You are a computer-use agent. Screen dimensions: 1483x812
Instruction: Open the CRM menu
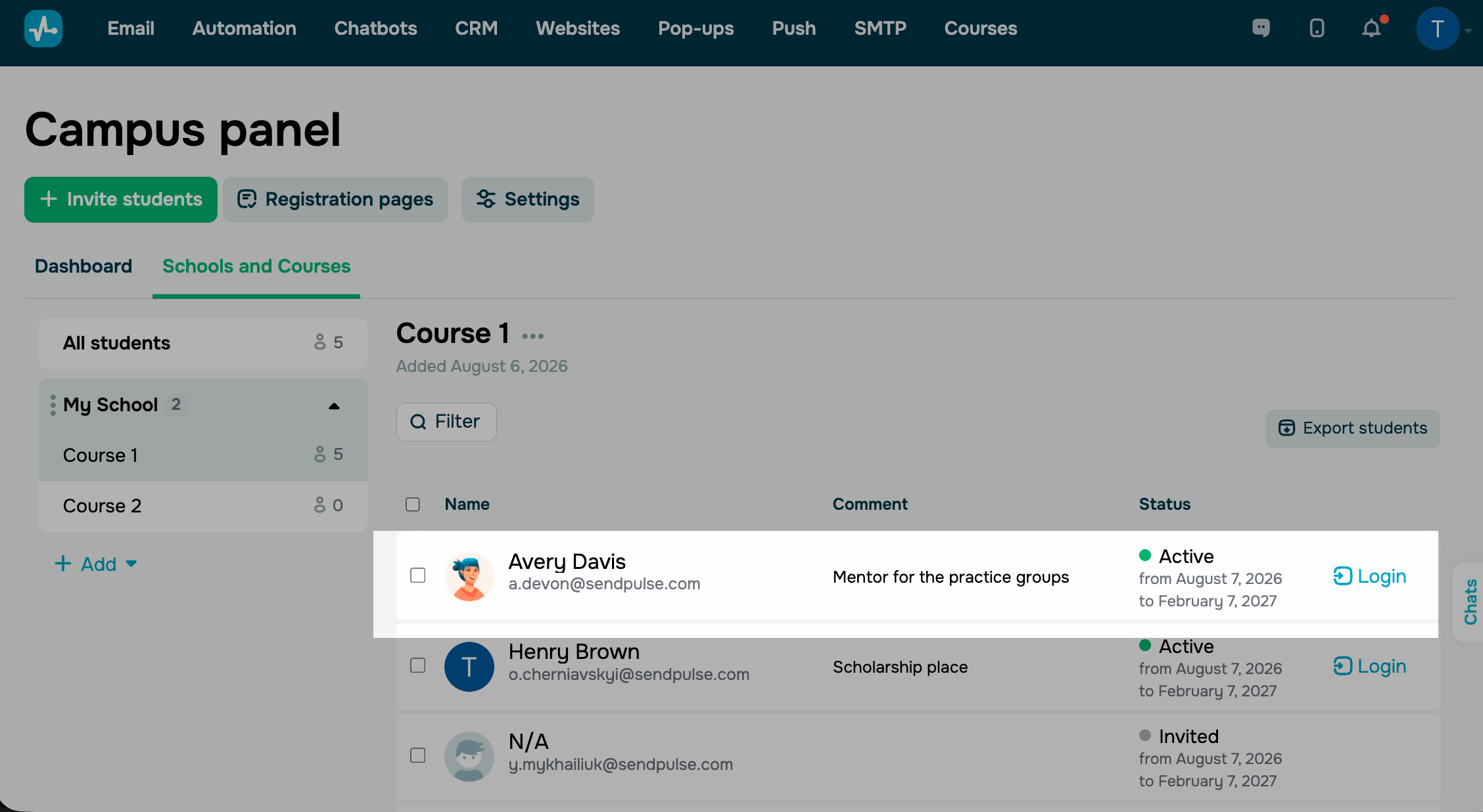click(477, 28)
